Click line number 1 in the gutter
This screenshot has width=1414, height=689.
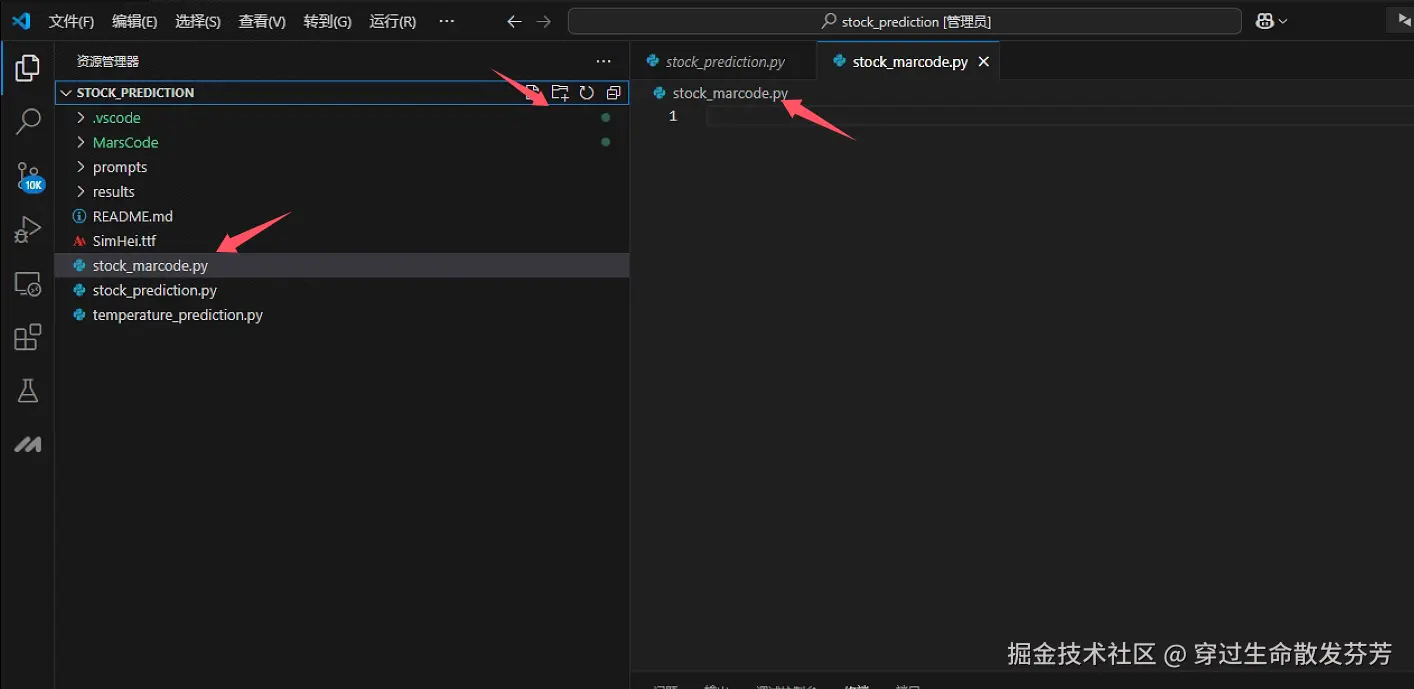tap(673, 116)
